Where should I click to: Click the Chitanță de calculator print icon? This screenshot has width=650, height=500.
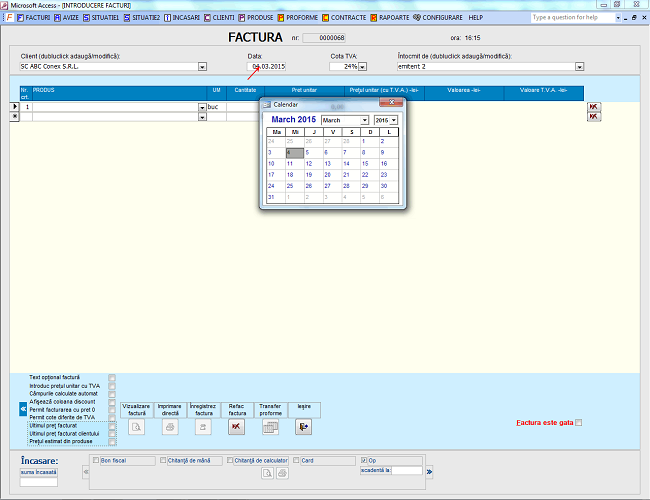point(282,473)
